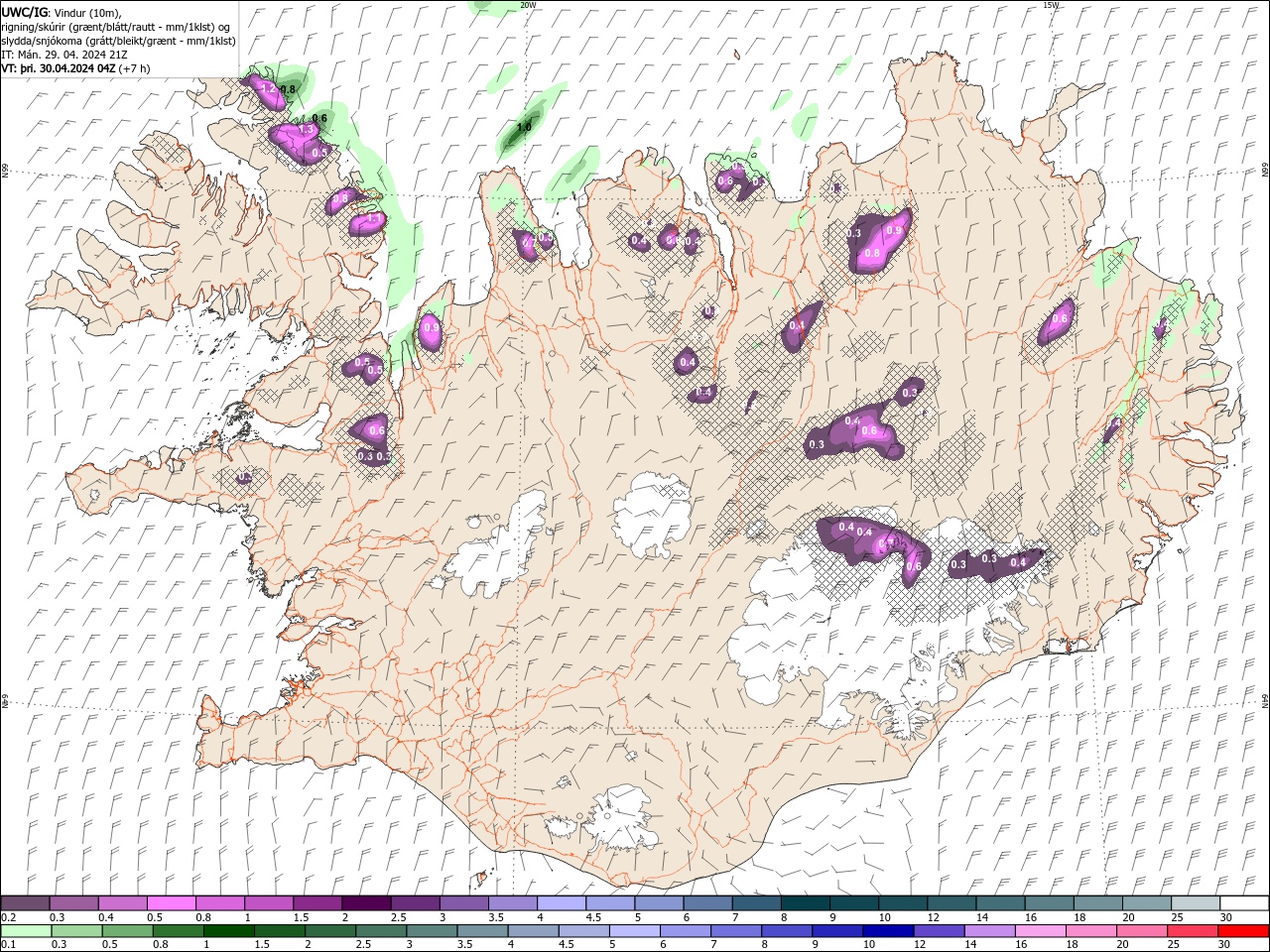This screenshot has width=1270, height=952.
Task: Click the "slydda/snjókoma" legend description line
Action: click(x=118, y=41)
